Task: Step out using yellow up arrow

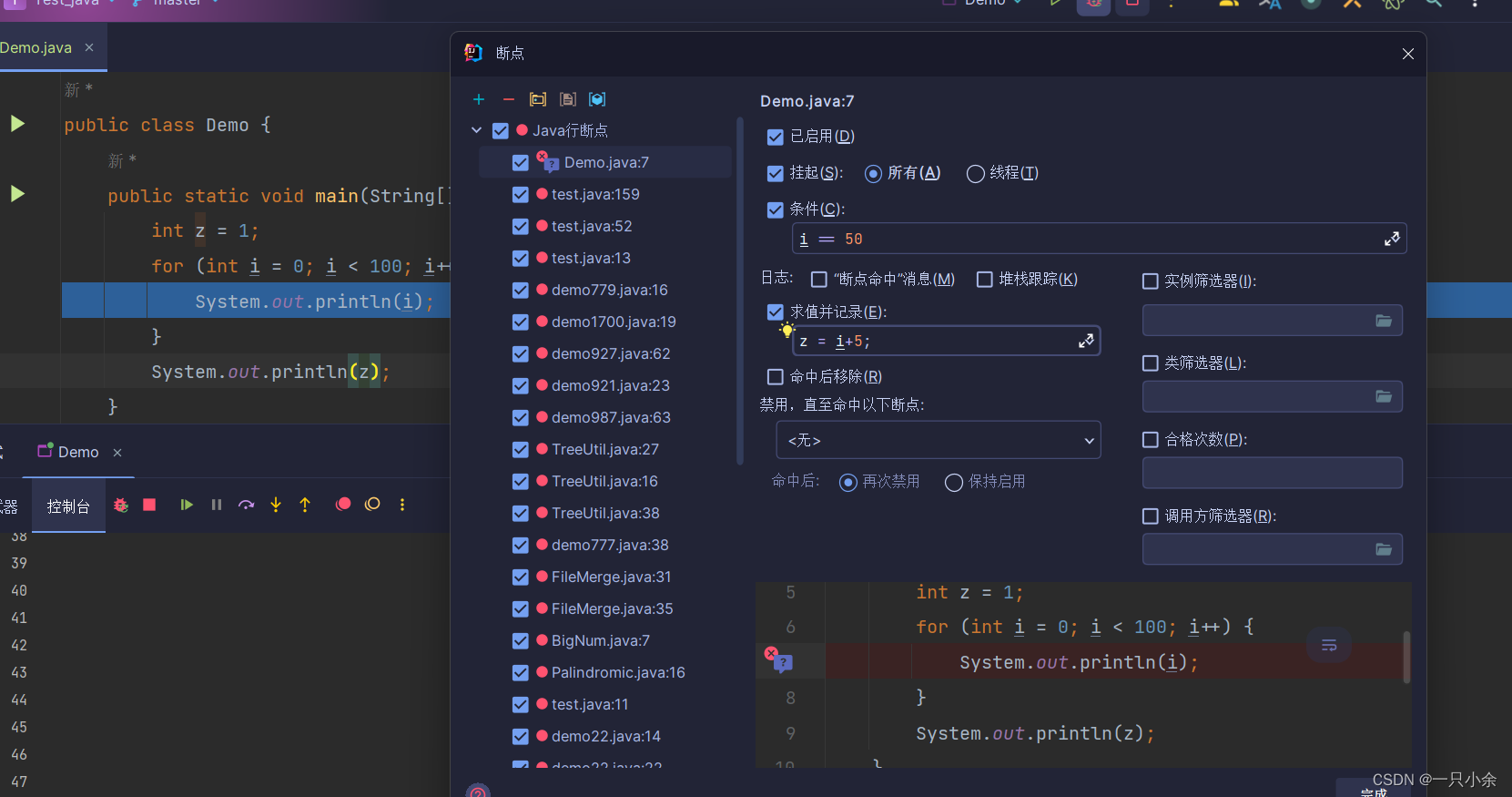Action: tap(305, 505)
